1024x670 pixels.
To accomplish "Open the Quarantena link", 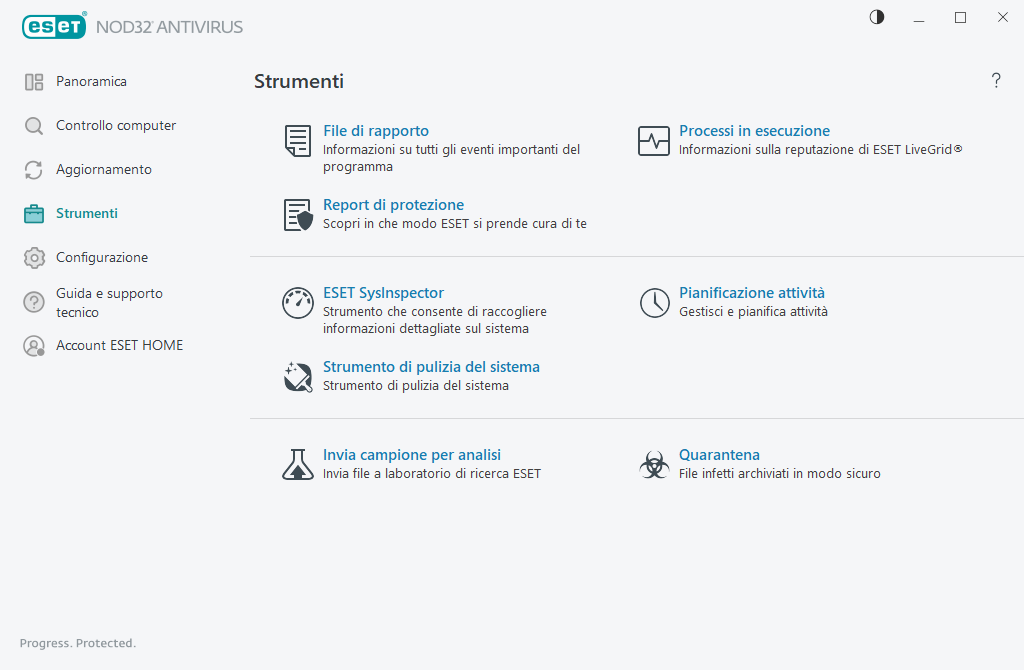I will (x=719, y=454).
